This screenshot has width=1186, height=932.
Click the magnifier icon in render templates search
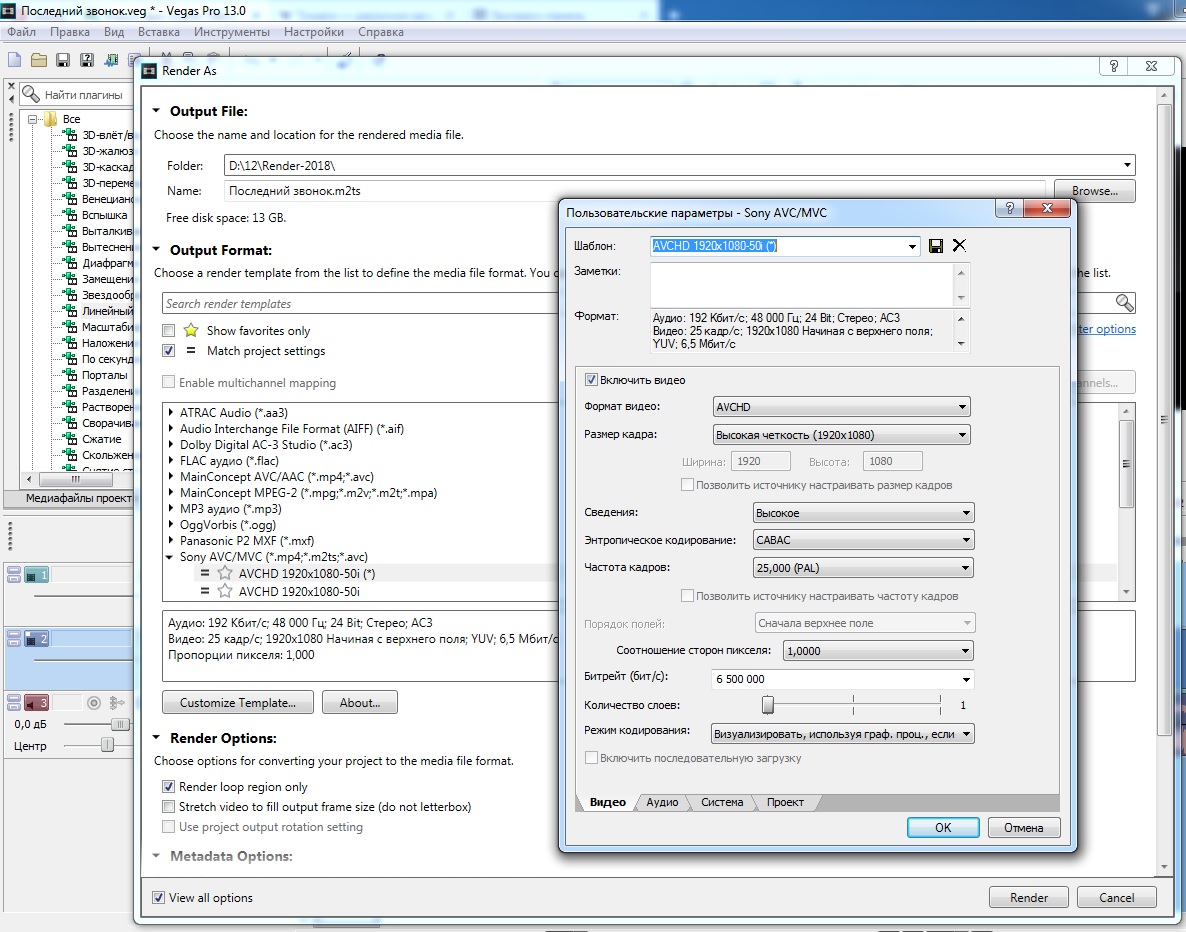(1124, 304)
